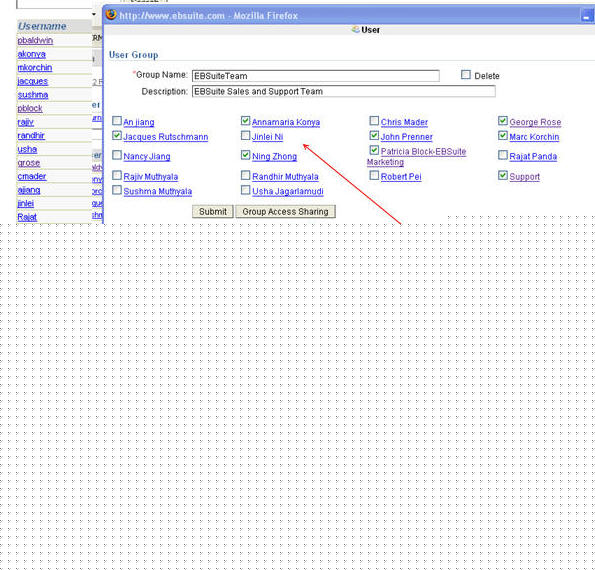Open the Rajiv Muthyala link
The height and width of the screenshot is (570, 595).
(151, 177)
